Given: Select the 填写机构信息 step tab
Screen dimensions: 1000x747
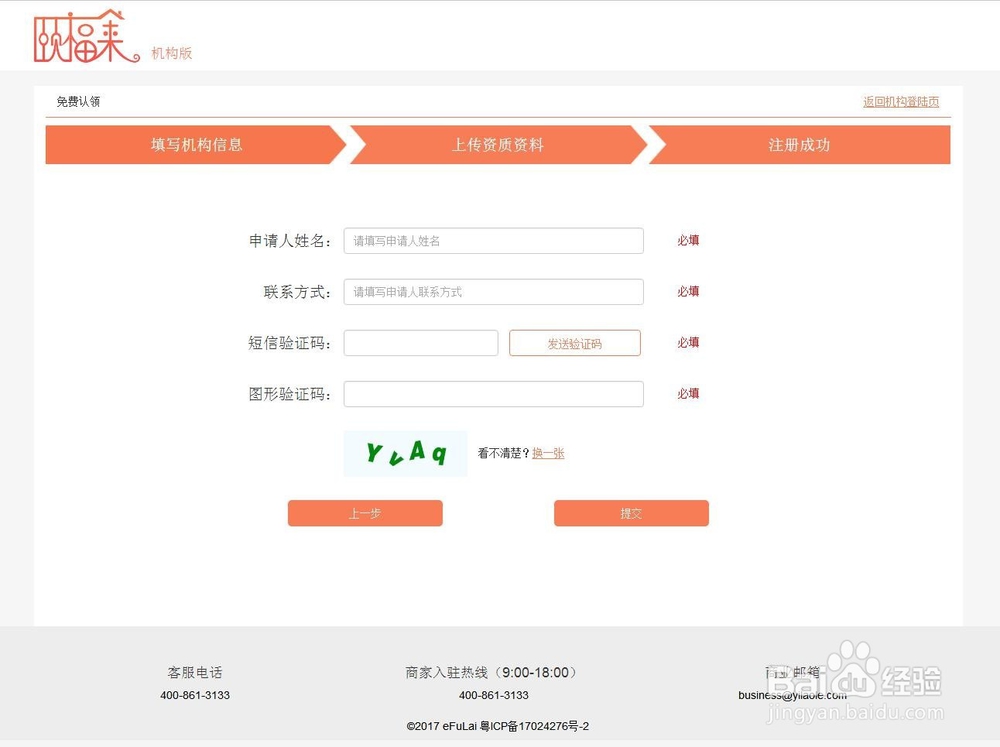Looking at the screenshot, I should (x=193, y=145).
